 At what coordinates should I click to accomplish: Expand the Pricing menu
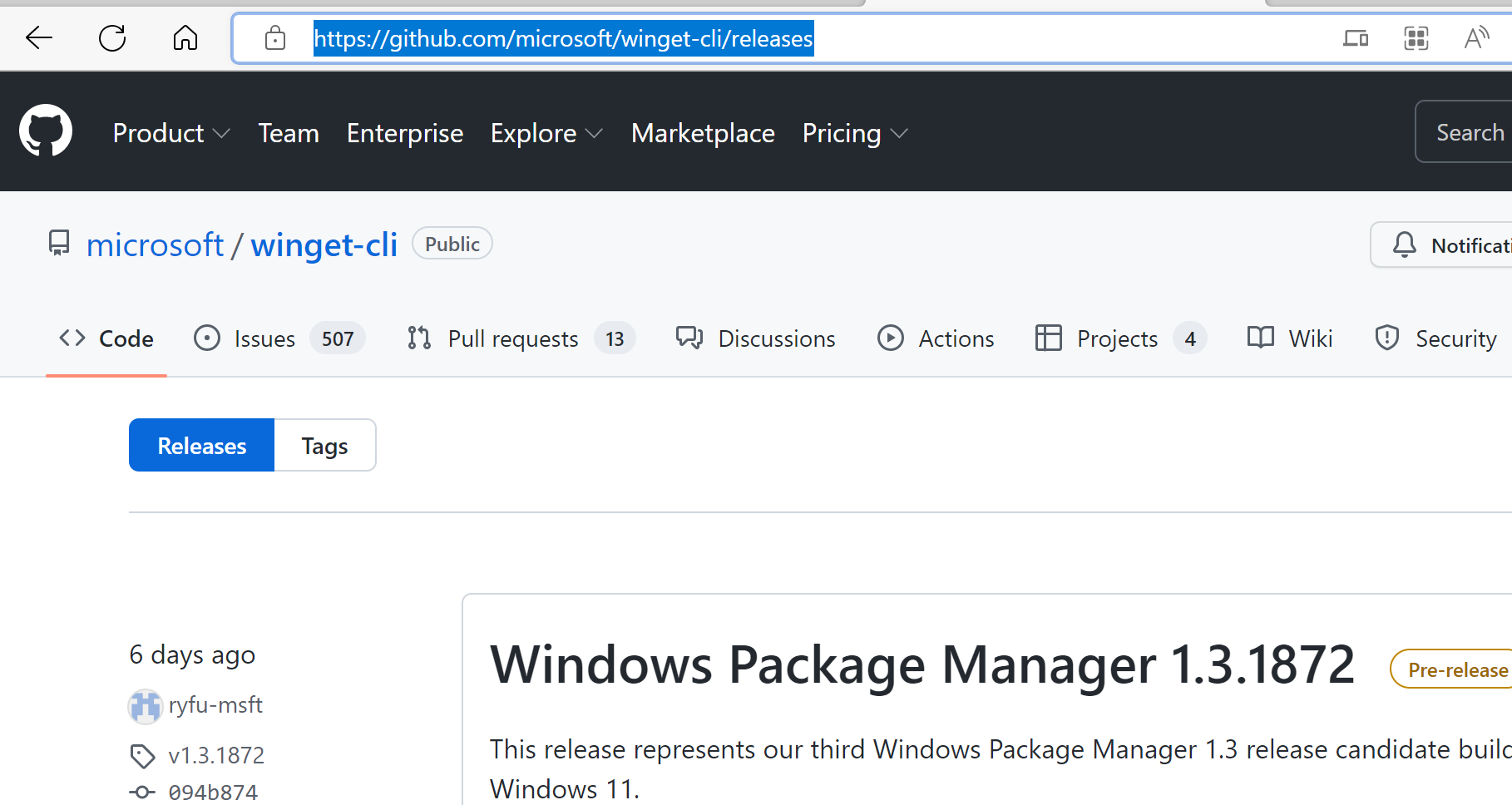coord(854,133)
